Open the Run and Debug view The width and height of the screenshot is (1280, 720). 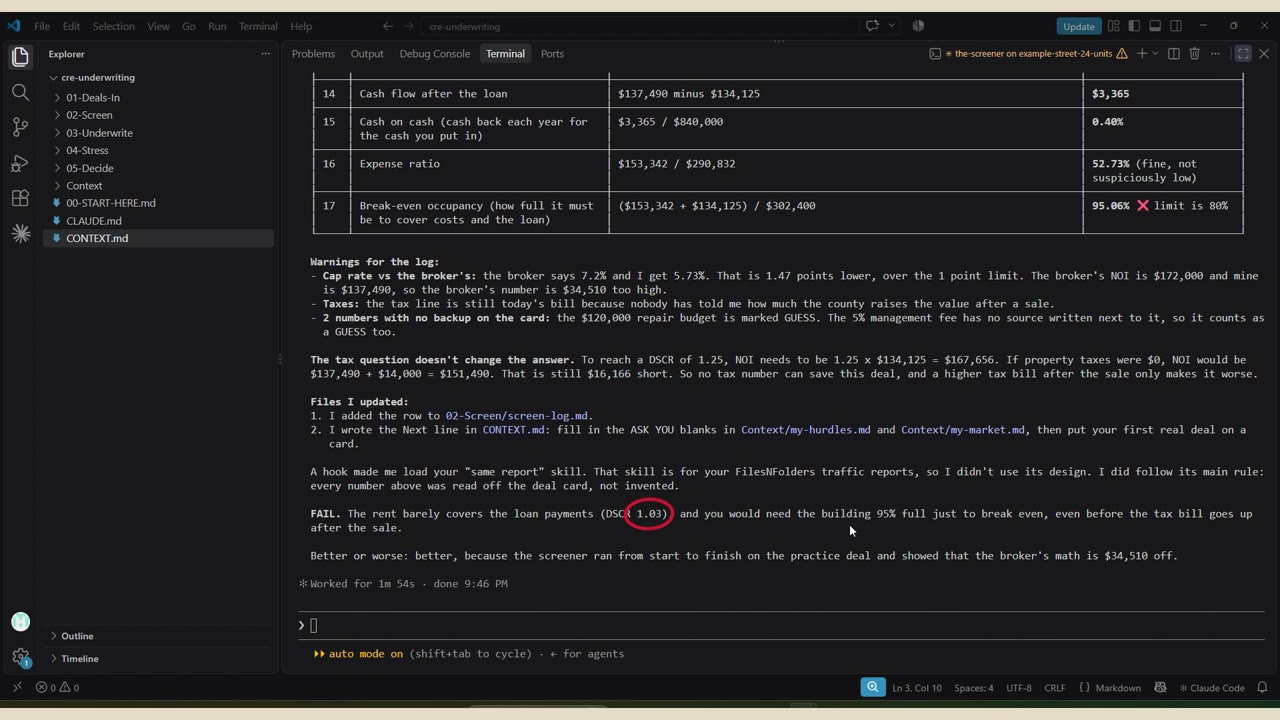(x=20, y=163)
